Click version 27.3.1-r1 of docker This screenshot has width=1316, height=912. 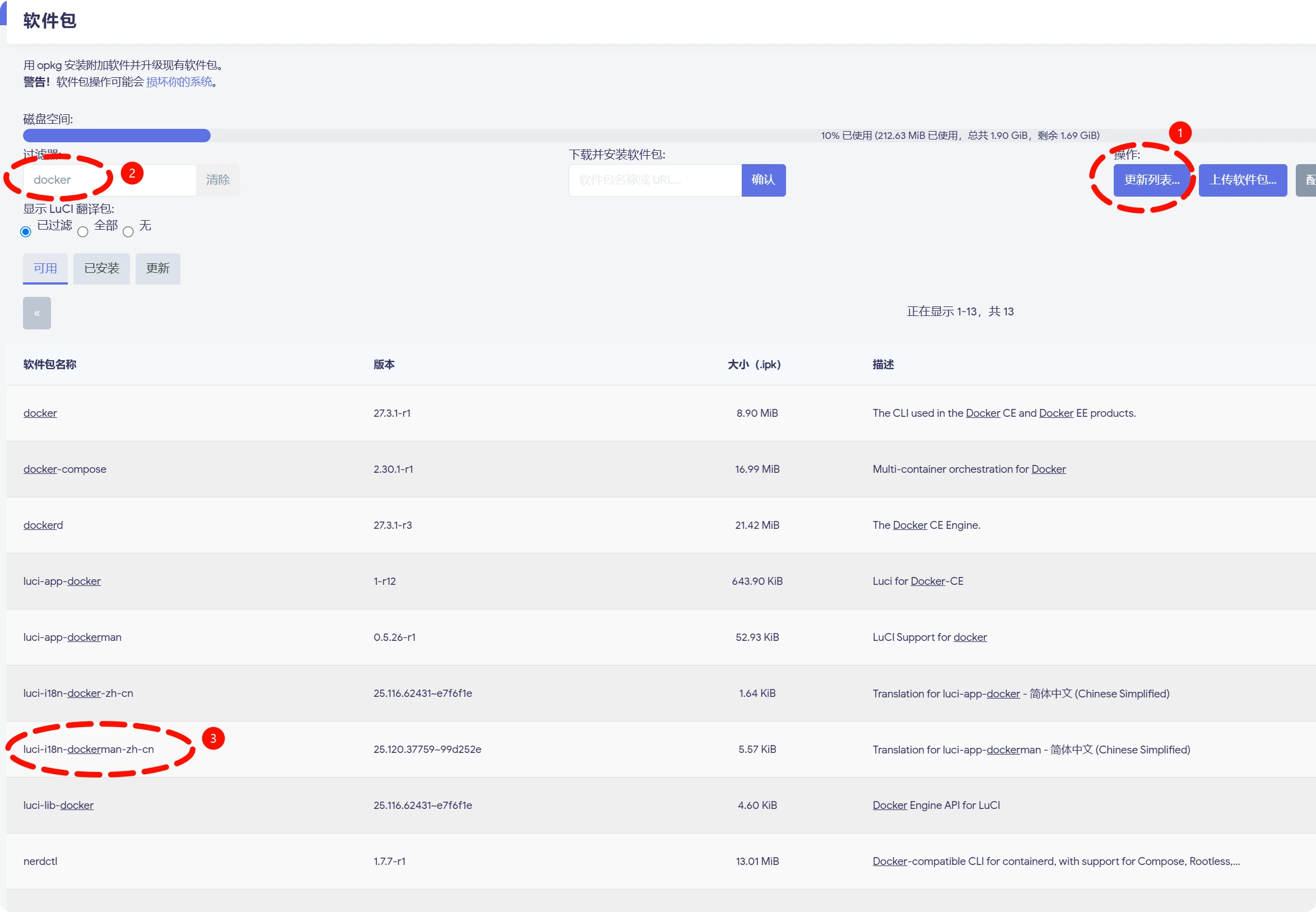tap(392, 413)
